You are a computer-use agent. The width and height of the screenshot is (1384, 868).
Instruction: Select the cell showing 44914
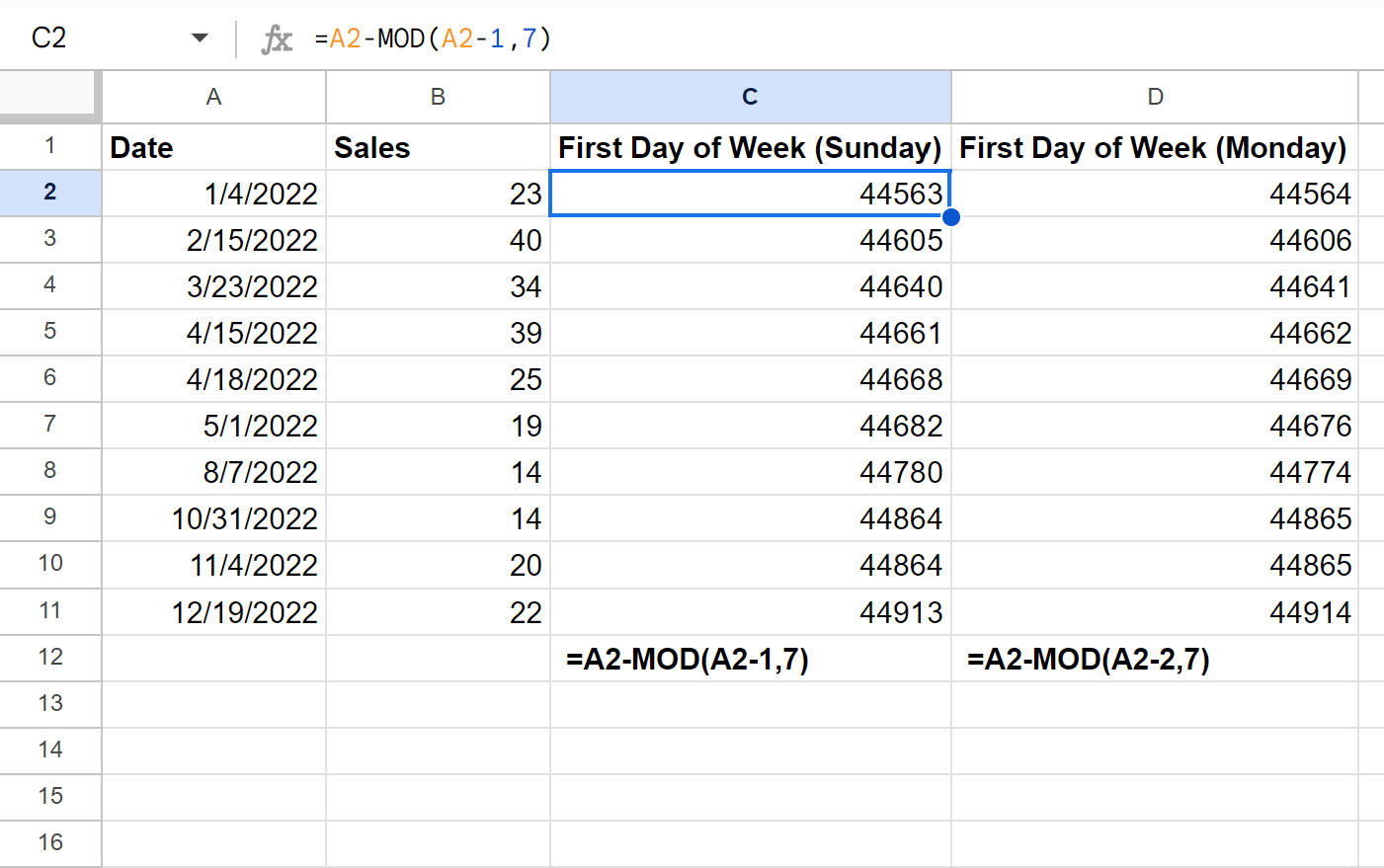[1155, 612]
